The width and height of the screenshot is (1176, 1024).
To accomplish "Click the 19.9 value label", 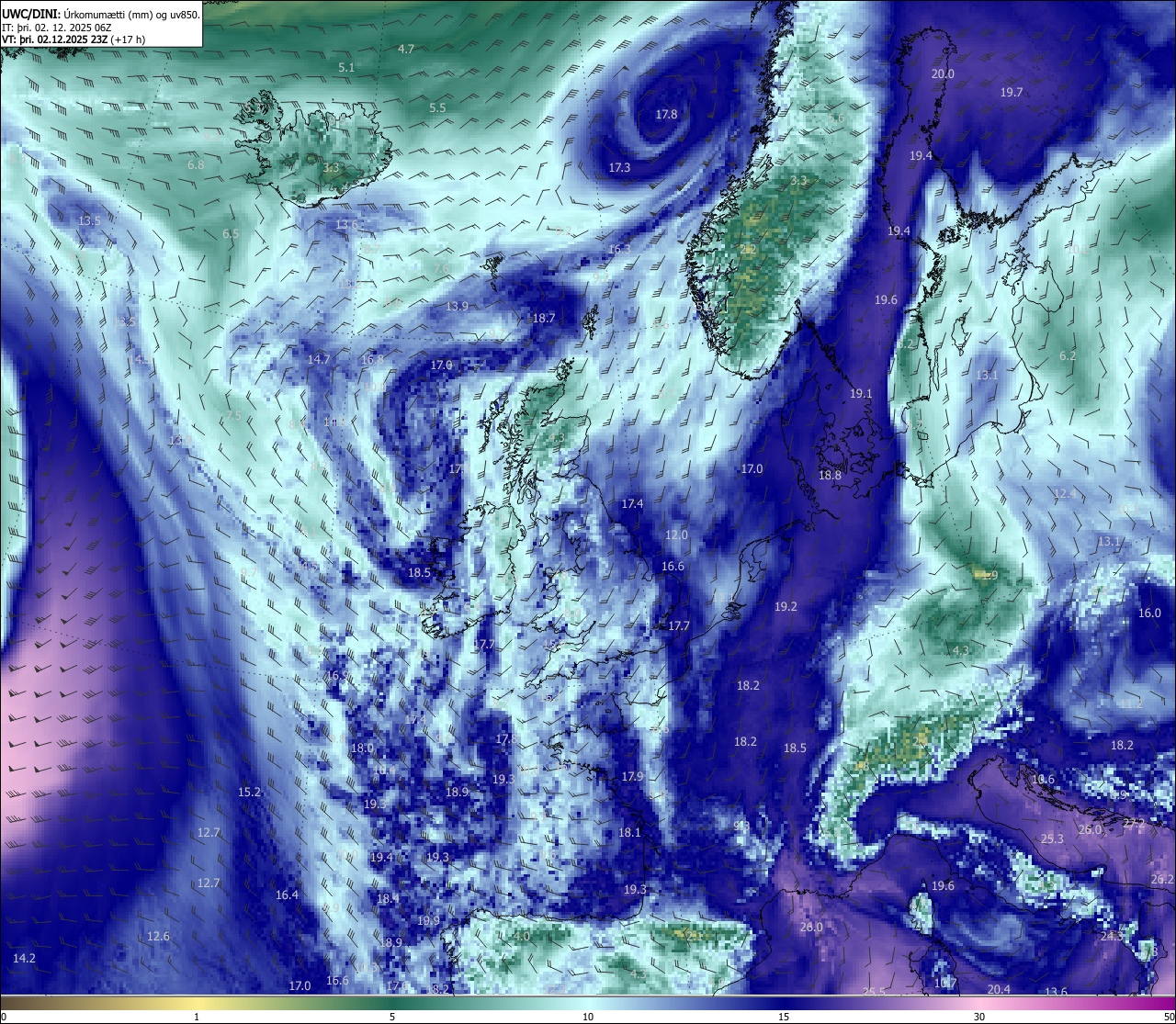I will [x=428, y=921].
